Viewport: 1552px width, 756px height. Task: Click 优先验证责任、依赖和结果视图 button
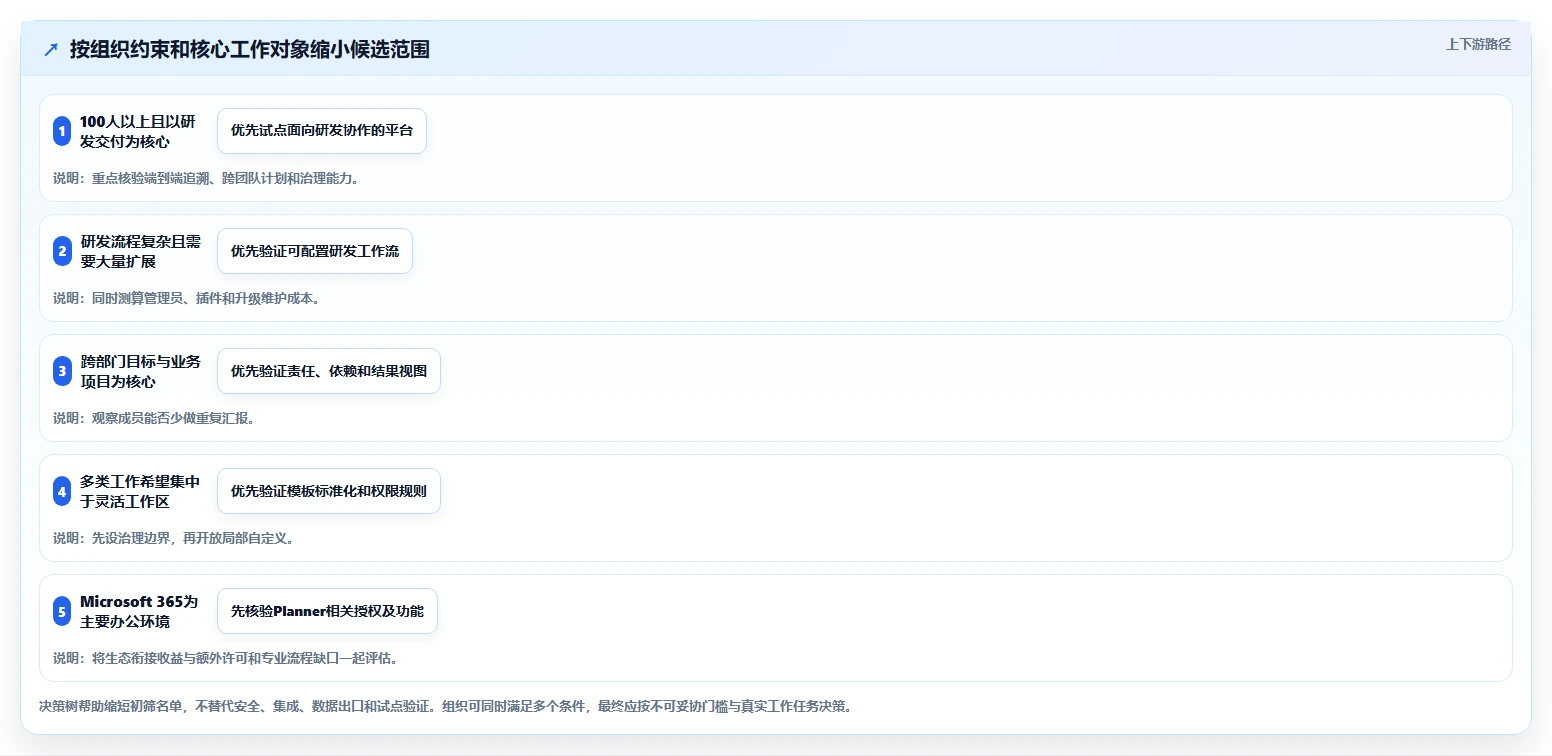pos(329,371)
